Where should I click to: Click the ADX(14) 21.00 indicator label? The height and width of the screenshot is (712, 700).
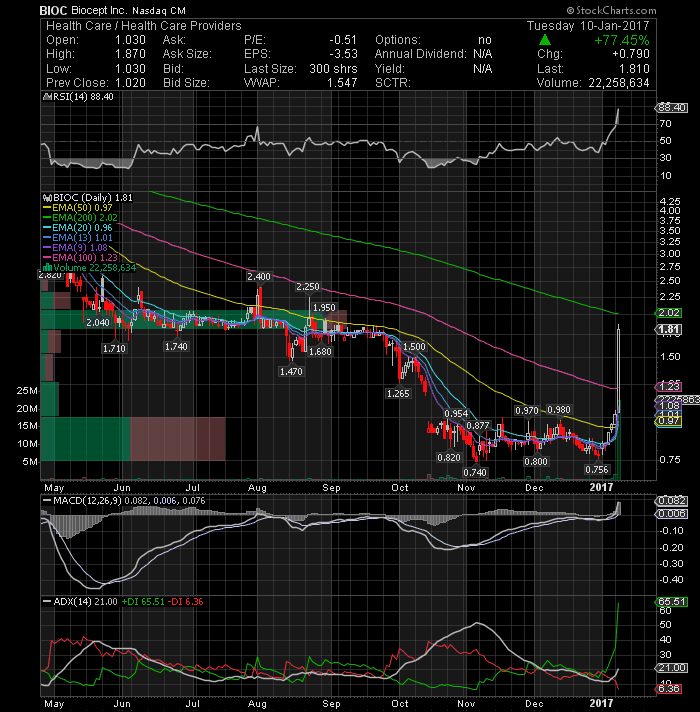point(80,602)
